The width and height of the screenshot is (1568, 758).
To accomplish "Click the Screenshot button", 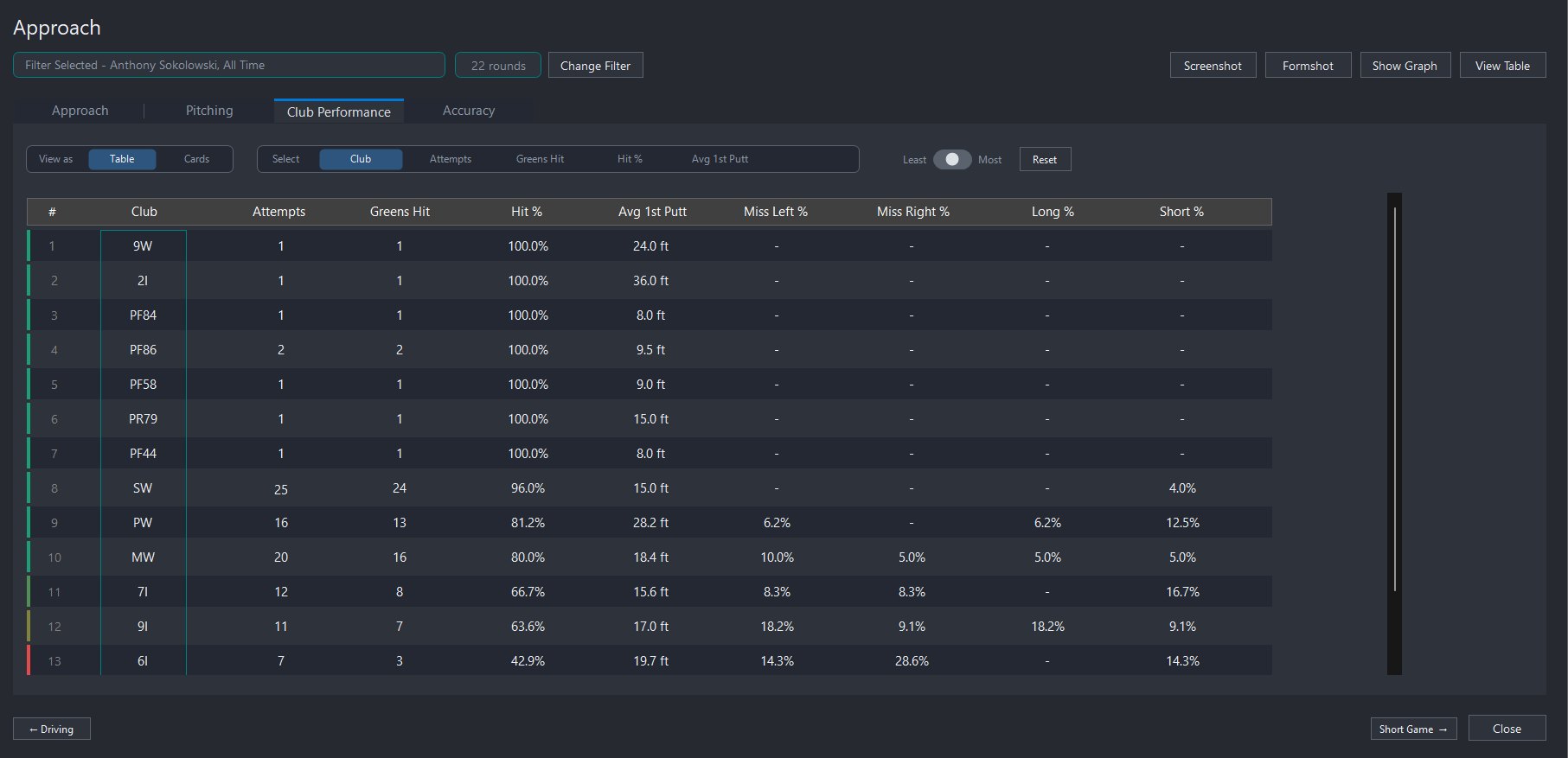I will pyautogui.click(x=1213, y=66).
